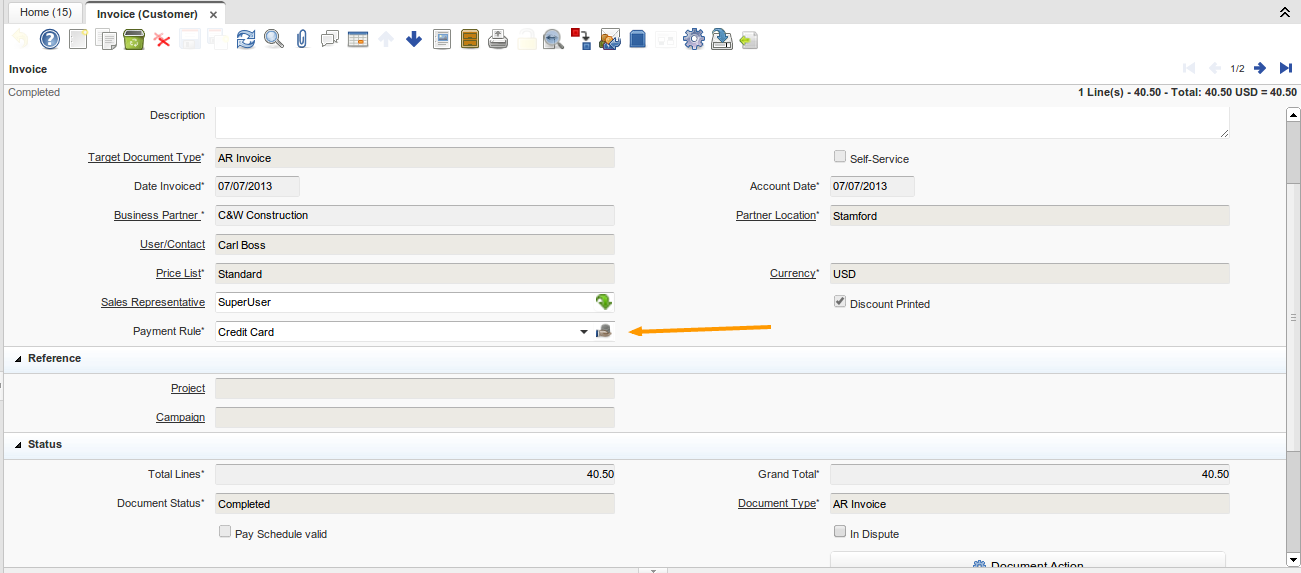This screenshot has height=573, width=1301.
Task: Switch to the Home (15) tab
Action: pos(46,13)
